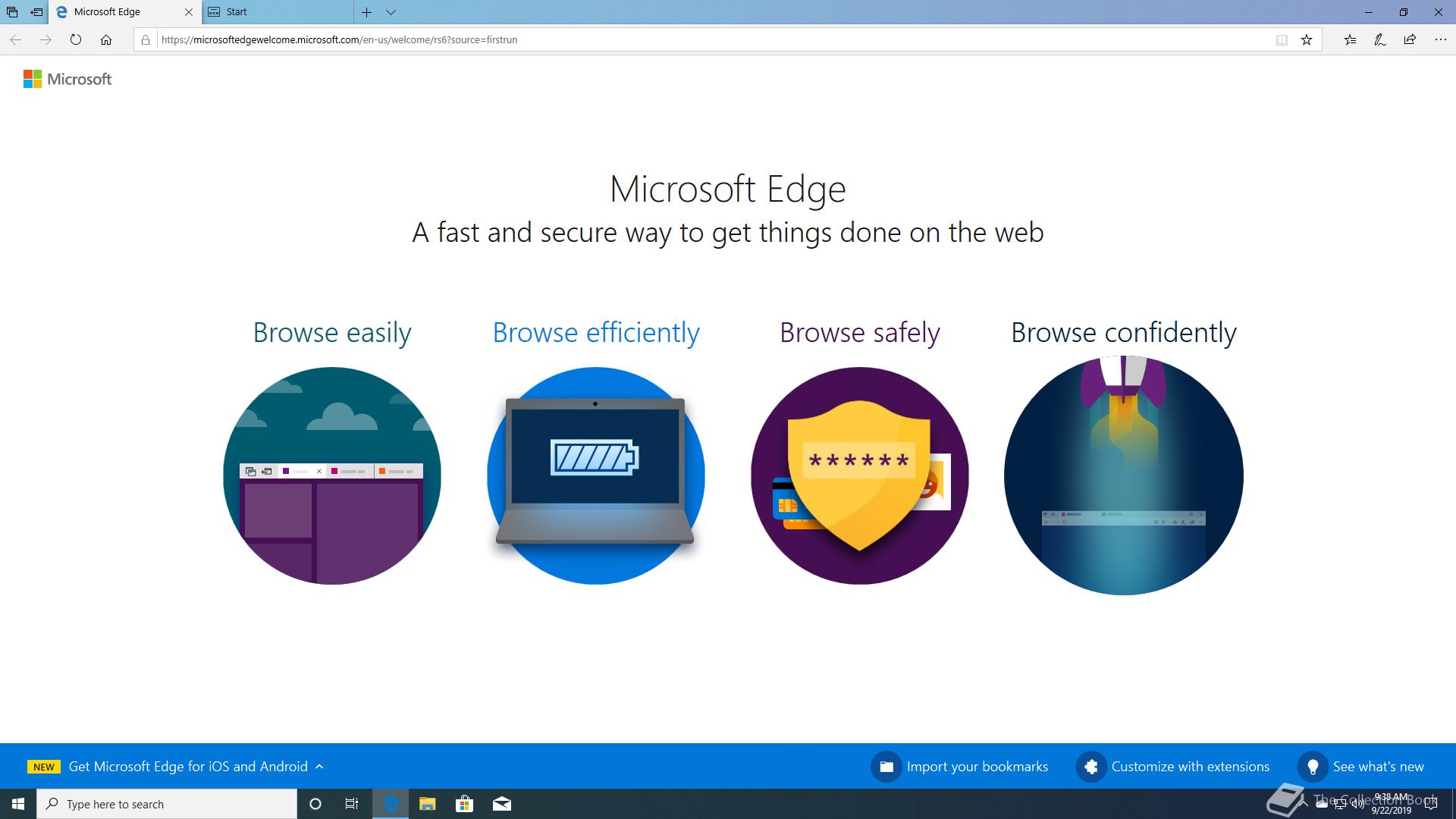Open Task View on the taskbar
The height and width of the screenshot is (819, 1456).
coord(352,804)
